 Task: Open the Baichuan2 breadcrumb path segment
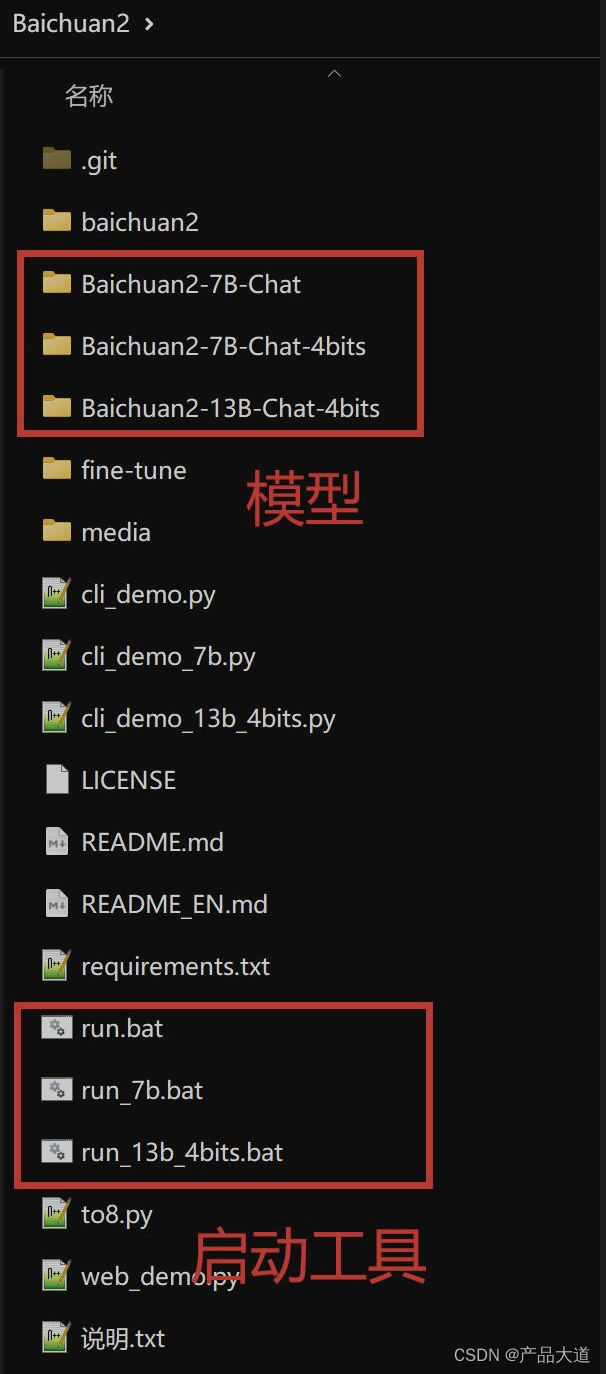[71, 23]
